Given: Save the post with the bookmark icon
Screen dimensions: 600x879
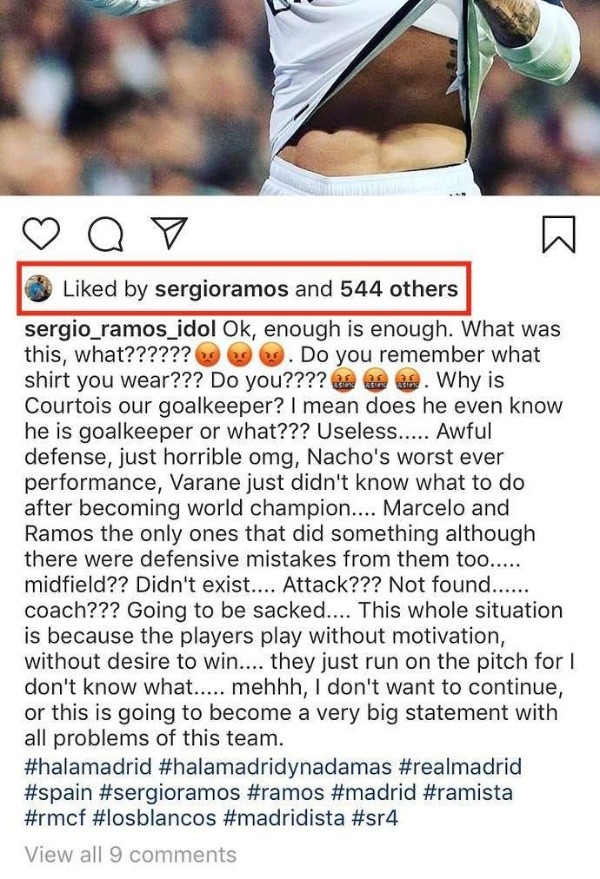Looking at the screenshot, I should 558,234.
